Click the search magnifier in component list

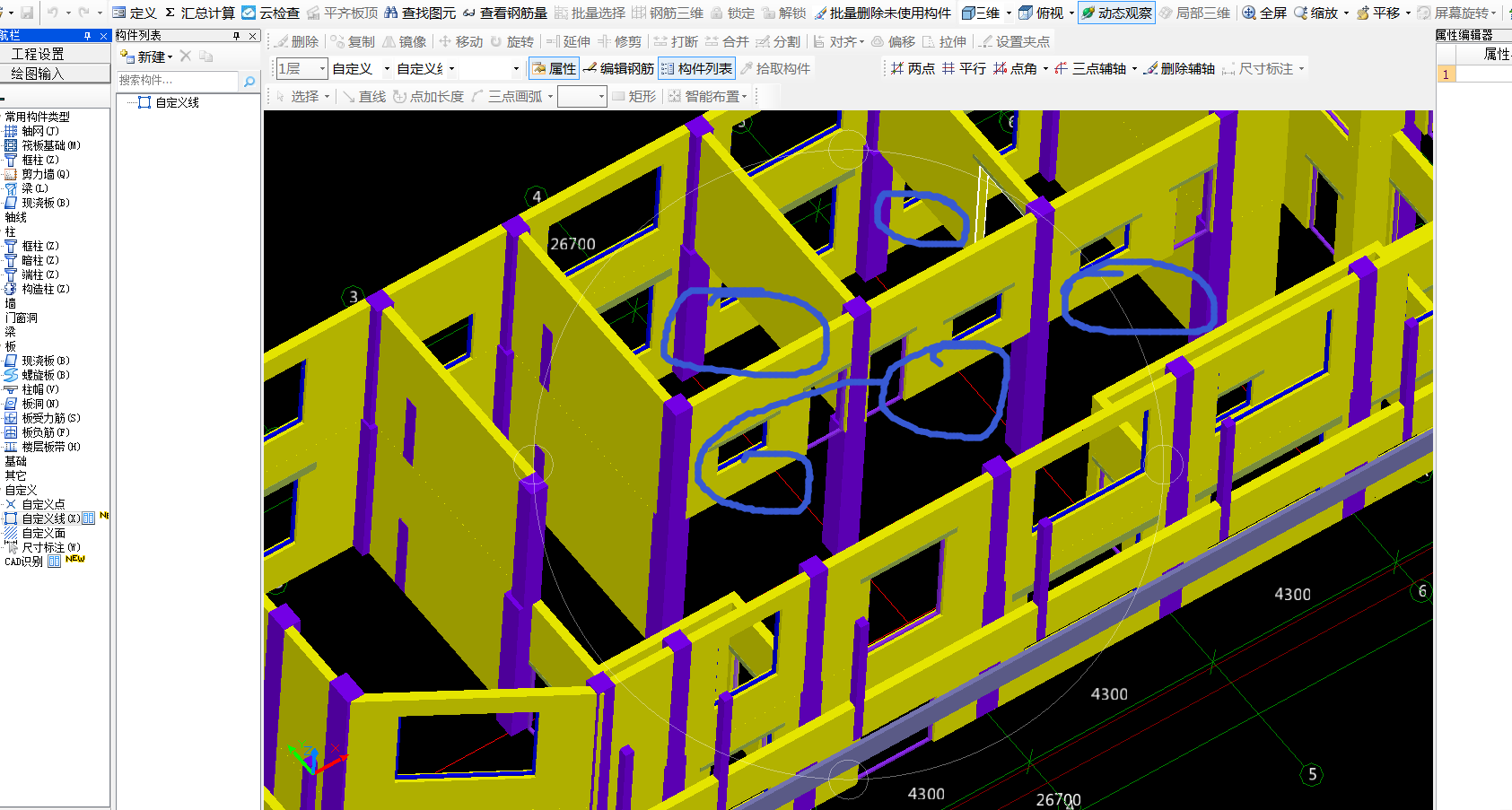pos(249,81)
